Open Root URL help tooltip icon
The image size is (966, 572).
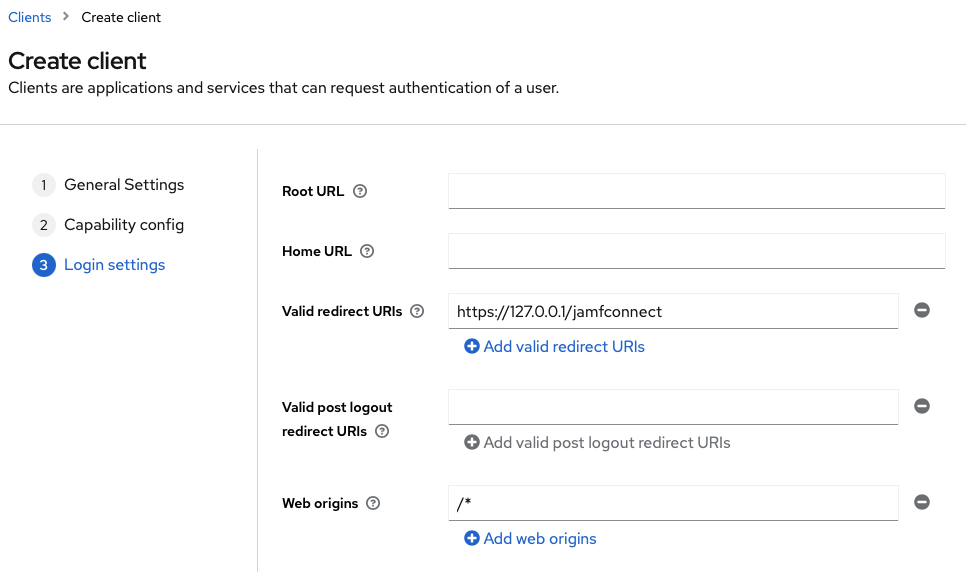360,191
